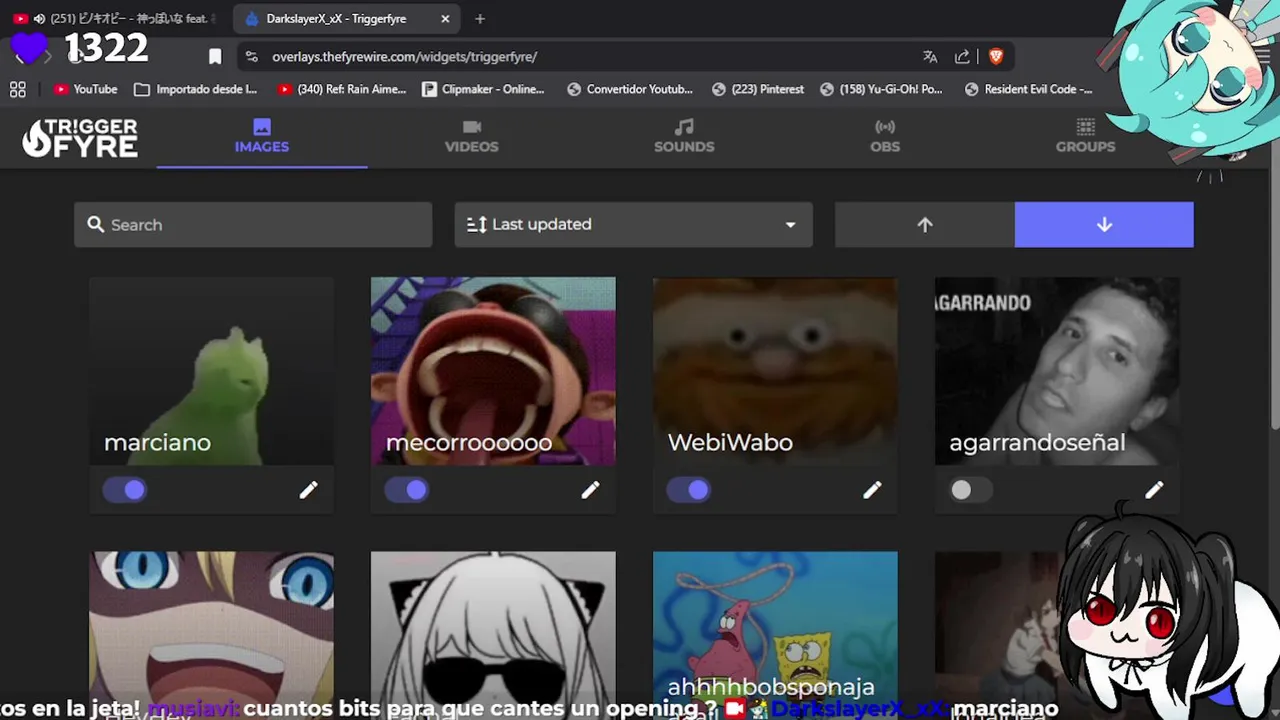The width and height of the screenshot is (1280, 720).
Task: Open the Resident Evil Code bookmark
Action: click(1028, 89)
